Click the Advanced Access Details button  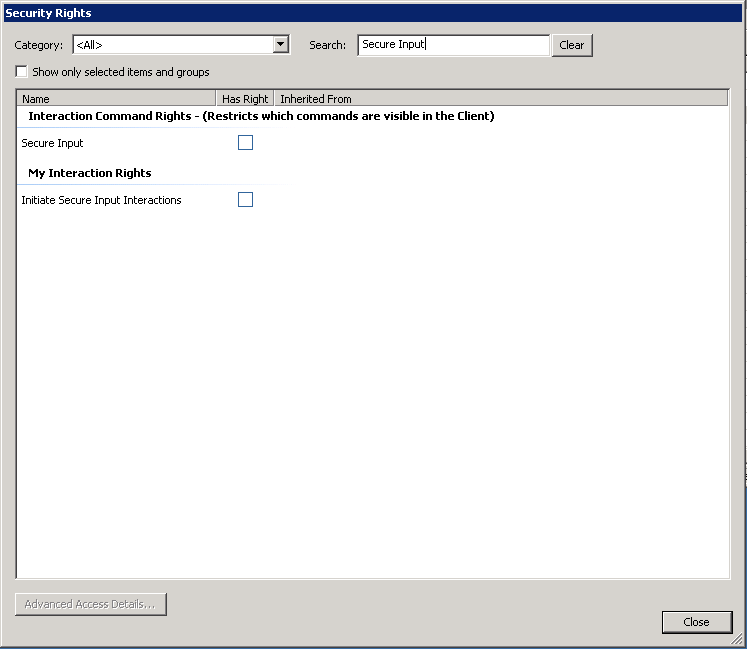point(90,604)
